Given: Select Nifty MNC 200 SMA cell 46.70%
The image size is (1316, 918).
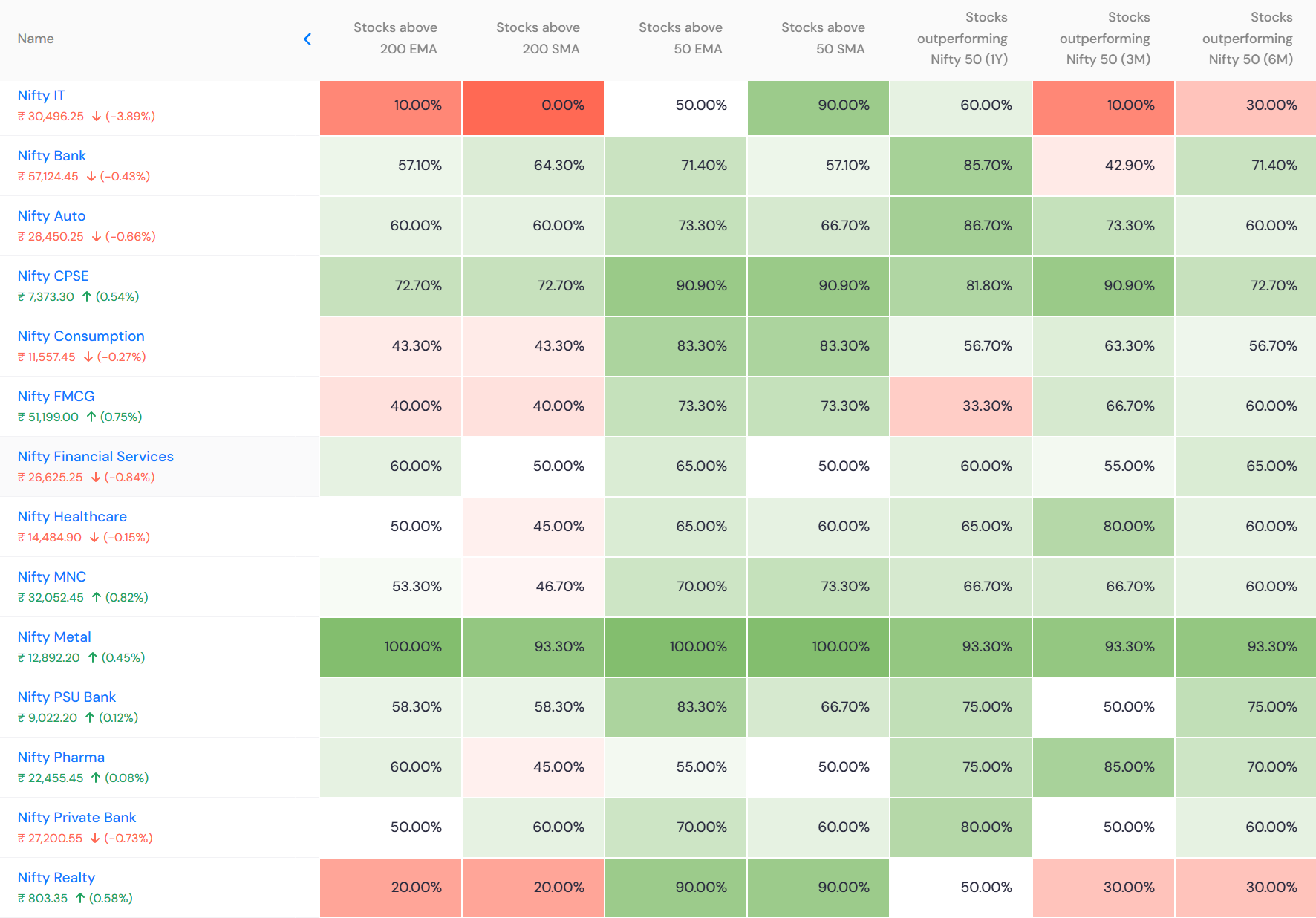Looking at the screenshot, I should (533, 587).
